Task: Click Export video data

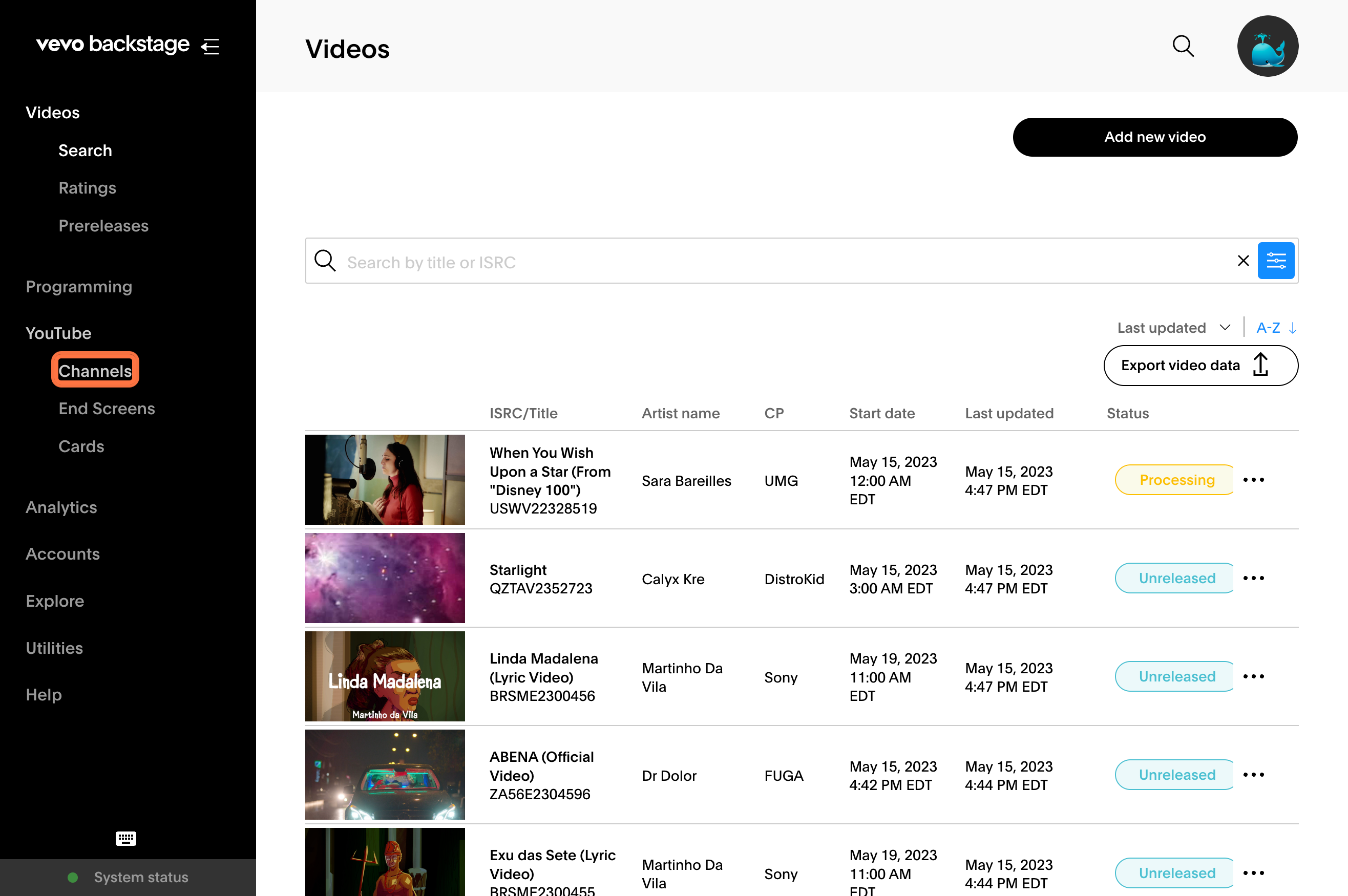Action: (x=1200, y=365)
